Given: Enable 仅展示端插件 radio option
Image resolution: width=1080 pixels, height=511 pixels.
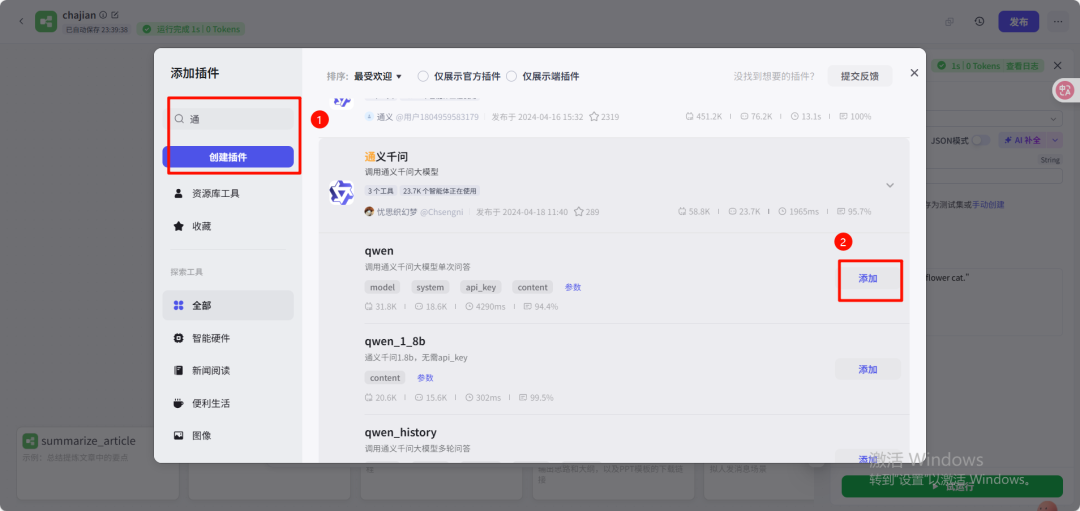Looking at the screenshot, I should (x=512, y=76).
